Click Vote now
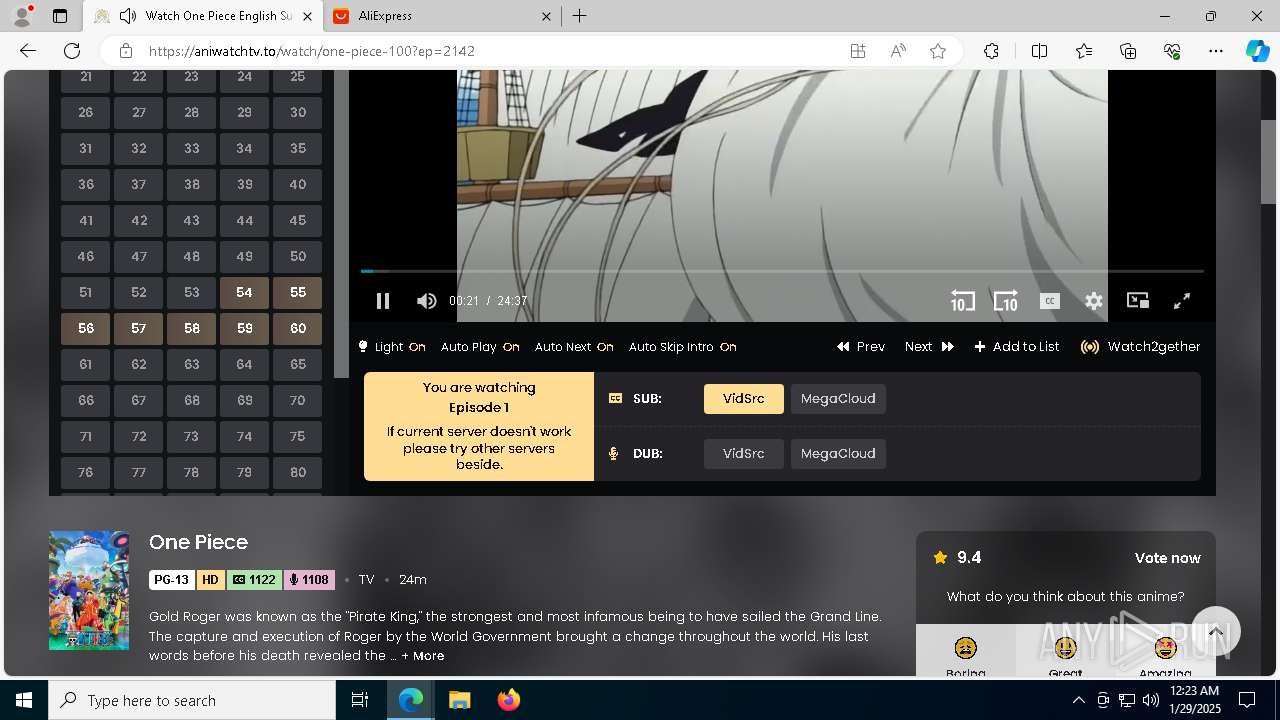 [x=1167, y=558]
